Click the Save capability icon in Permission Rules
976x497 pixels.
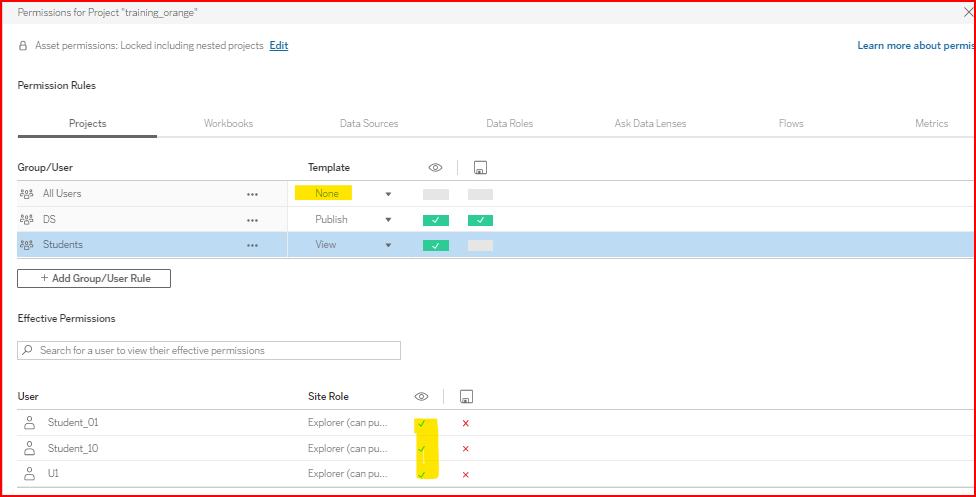[480, 168]
